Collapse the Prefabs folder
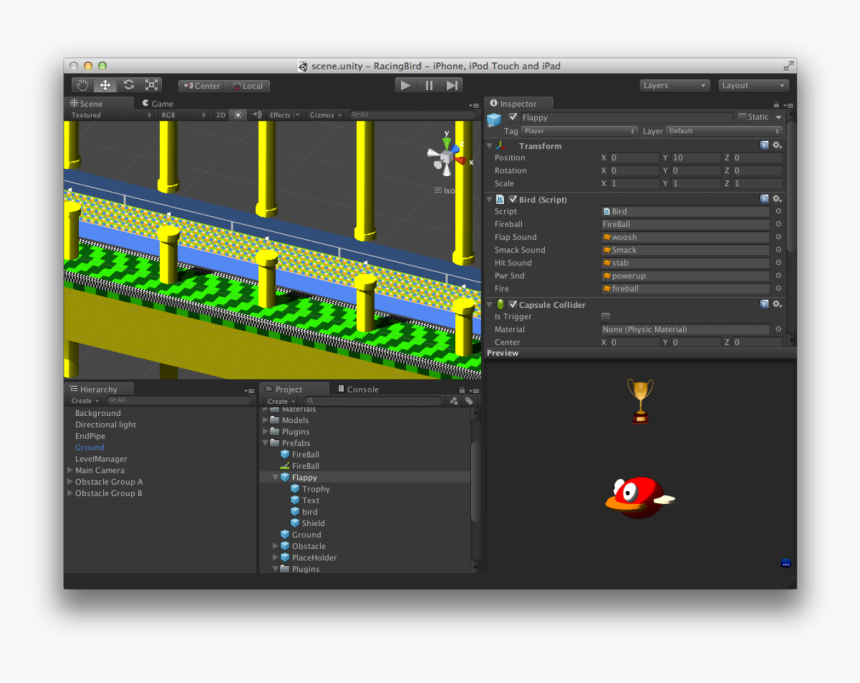 pos(265,443)
